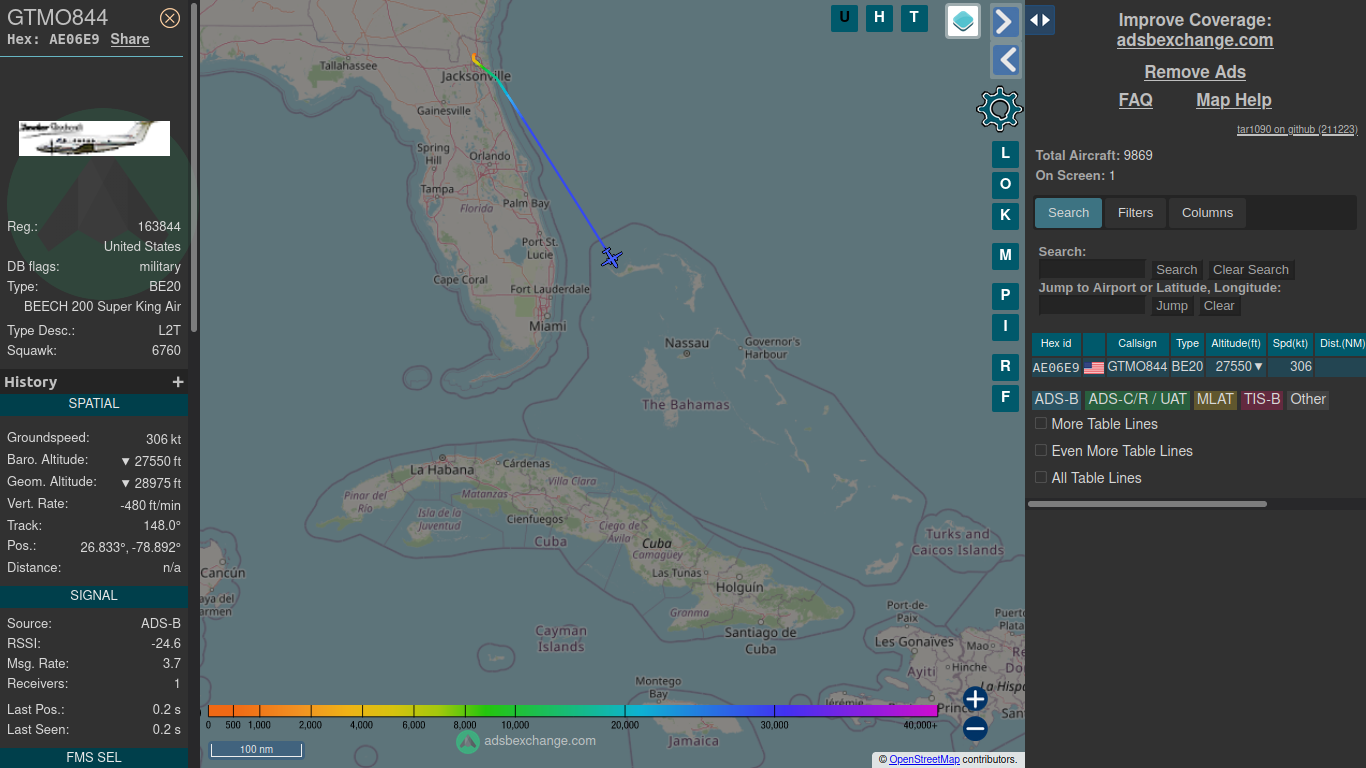Select AE06E9 hex id in table
The width and height of the screenshot is (1366, 768).
pos(1056,367)
